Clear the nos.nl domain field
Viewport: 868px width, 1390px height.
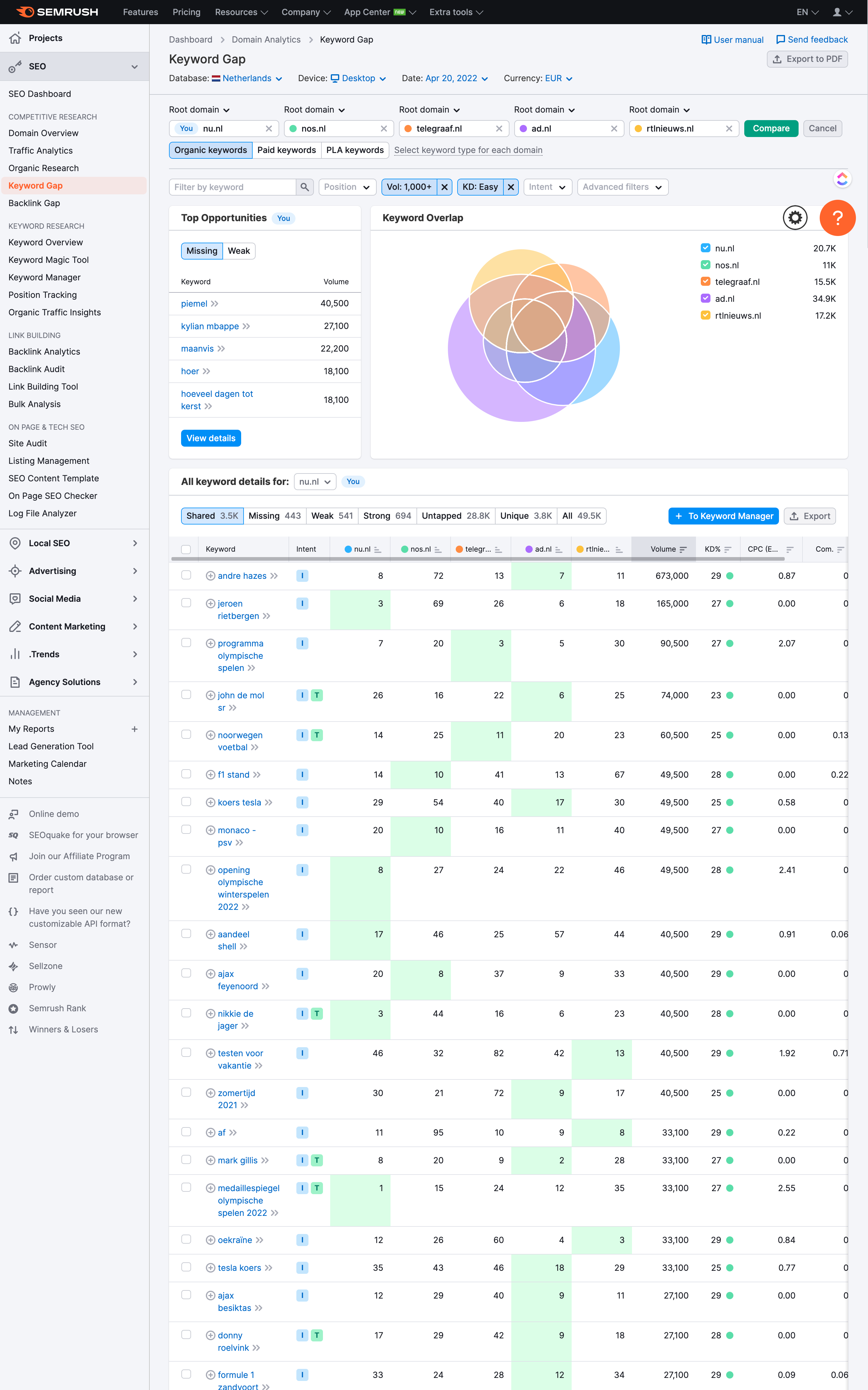pyautogui.click(x=384, y=129)
